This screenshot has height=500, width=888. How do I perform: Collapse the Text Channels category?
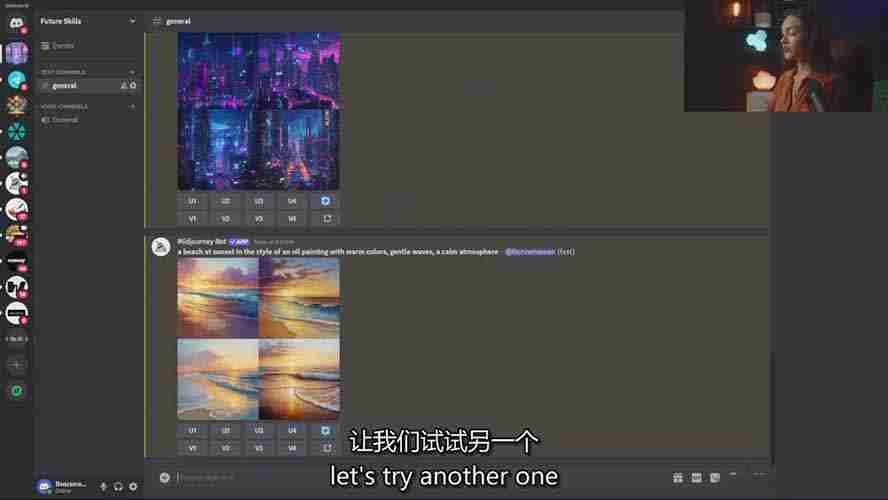[x=62, y=72]
